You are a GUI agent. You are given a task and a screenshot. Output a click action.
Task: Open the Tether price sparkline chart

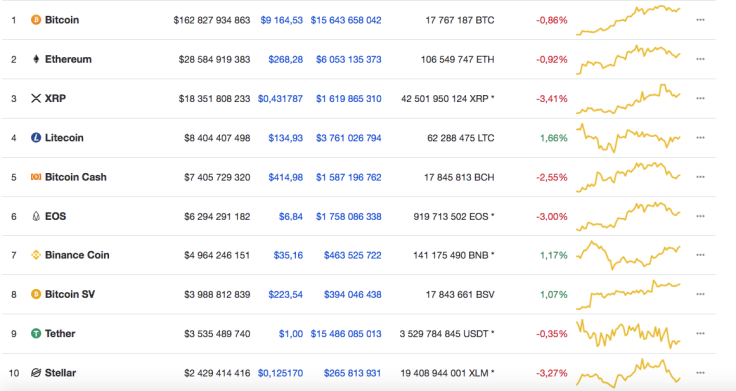[x=628, y=333]
